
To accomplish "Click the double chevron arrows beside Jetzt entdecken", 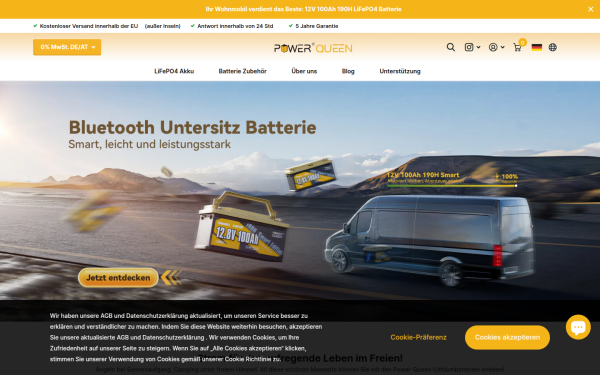I will [171, 278].
